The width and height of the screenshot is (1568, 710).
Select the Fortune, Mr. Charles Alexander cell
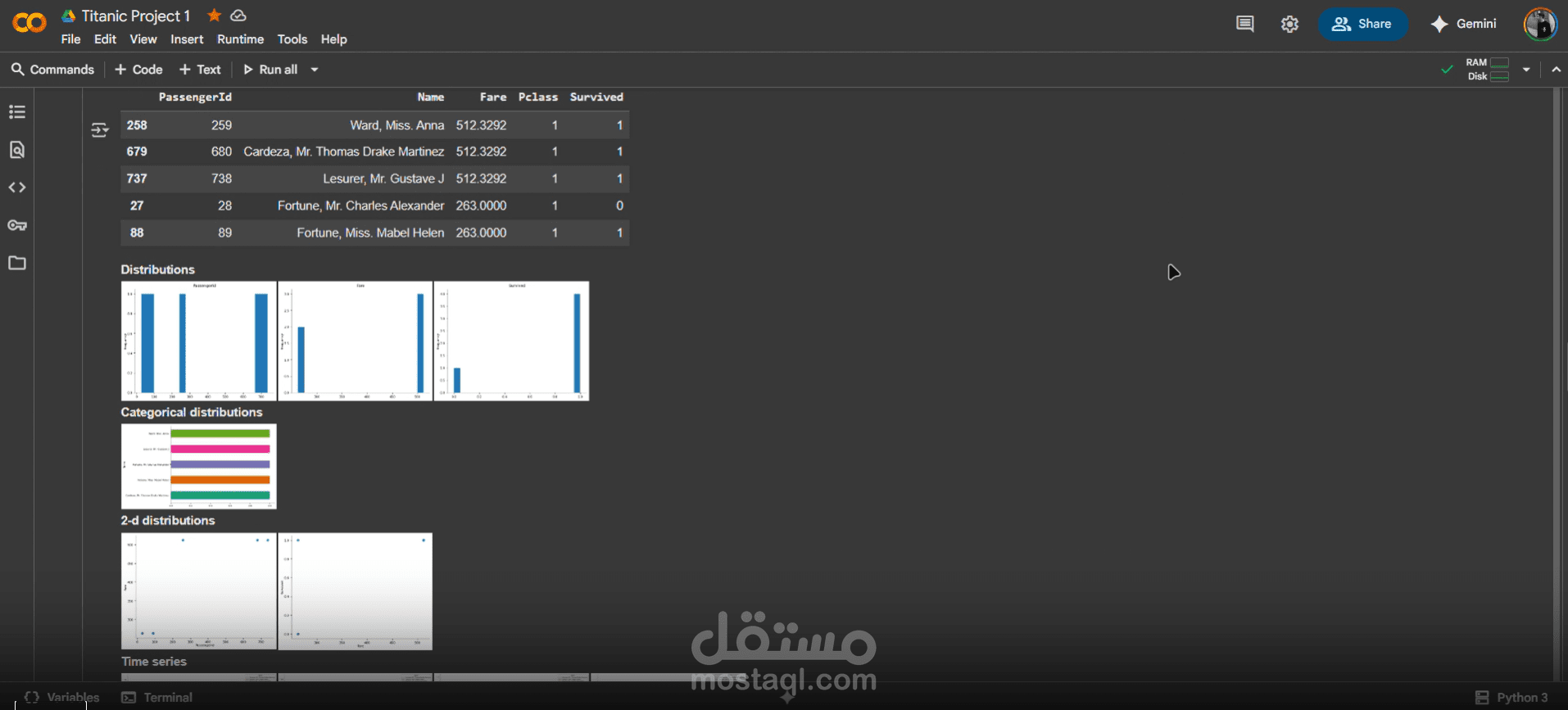click(360, 206)
